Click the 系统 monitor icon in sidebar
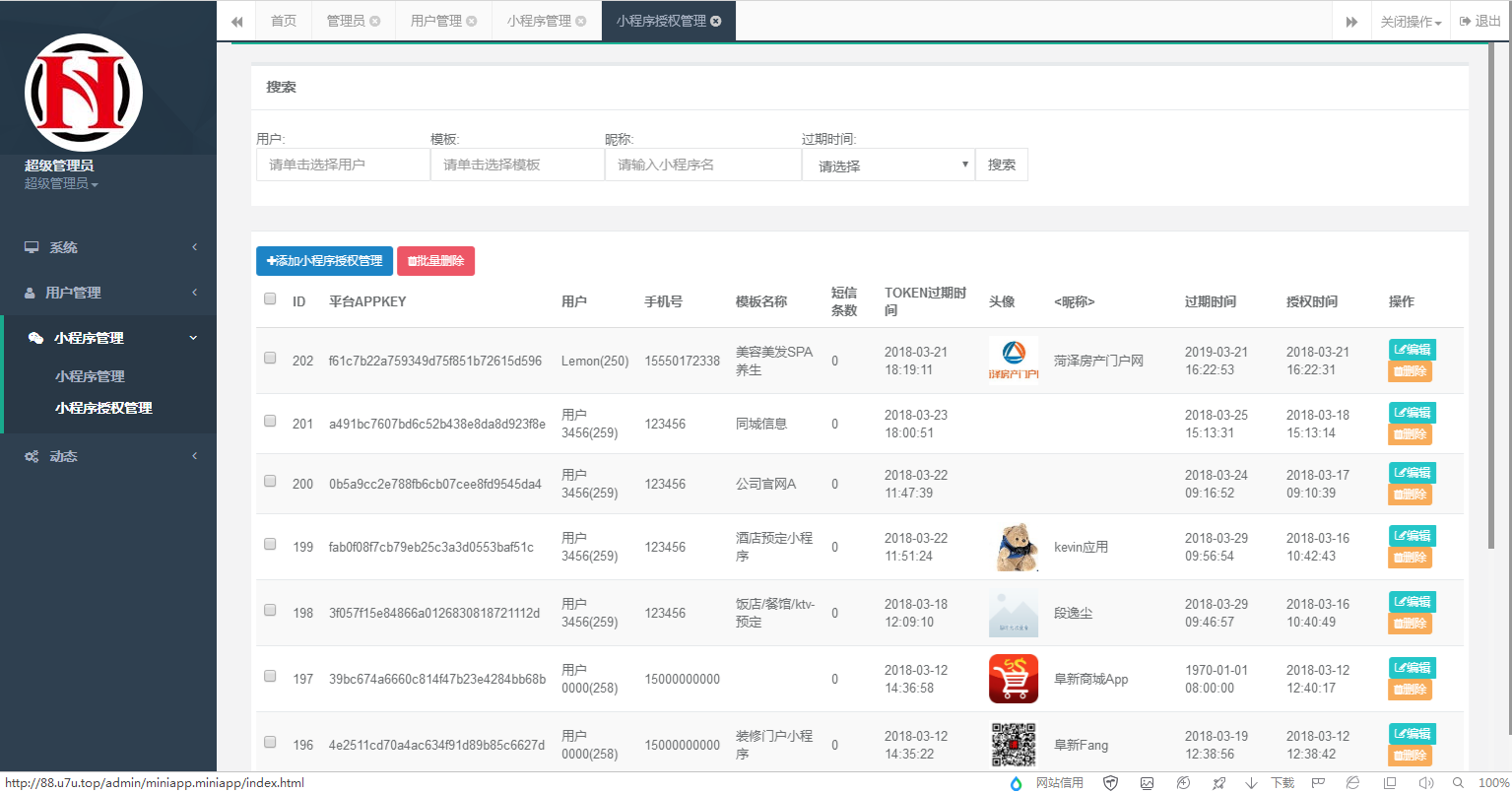 pyautogui.click(x=32, y=247)
